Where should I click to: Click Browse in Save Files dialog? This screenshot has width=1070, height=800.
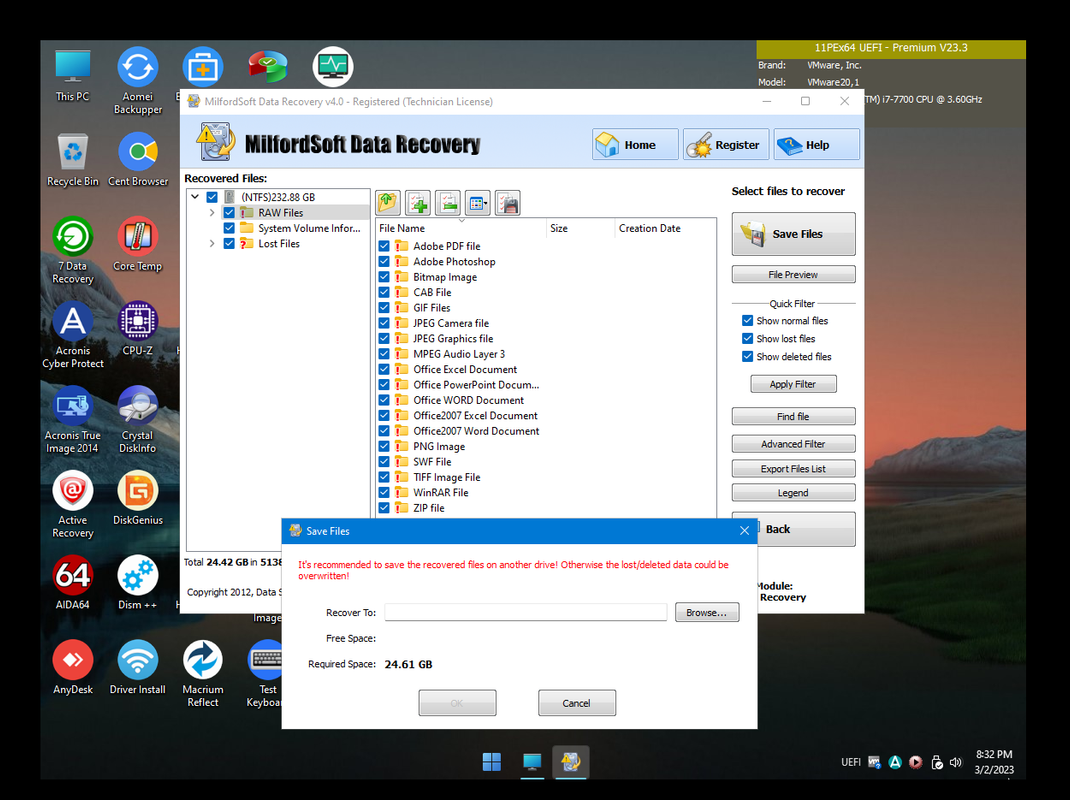pyautogui.click(x=707, y=612)
